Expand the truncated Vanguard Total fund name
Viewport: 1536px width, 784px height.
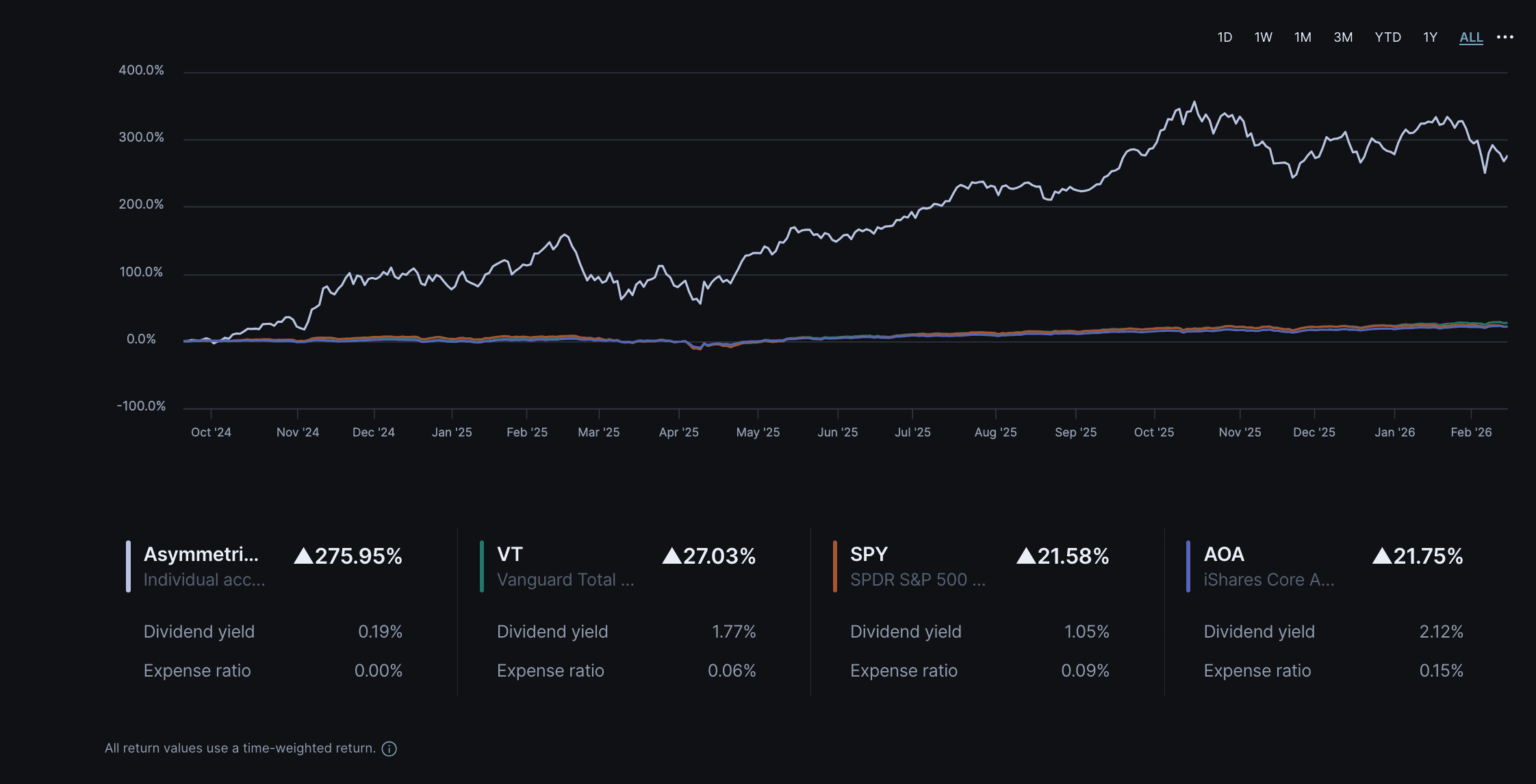click(x=566, y=579)
